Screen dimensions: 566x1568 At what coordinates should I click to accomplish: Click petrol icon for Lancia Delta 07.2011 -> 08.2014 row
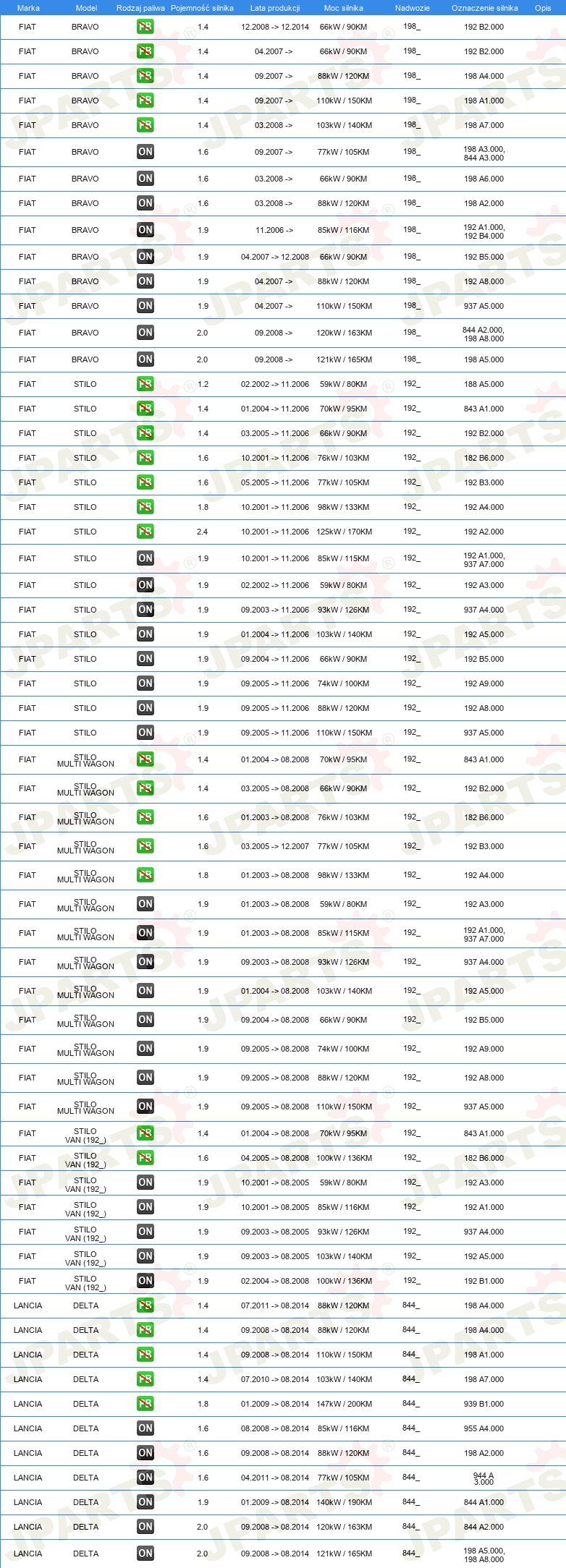(x=145, y=1305)
